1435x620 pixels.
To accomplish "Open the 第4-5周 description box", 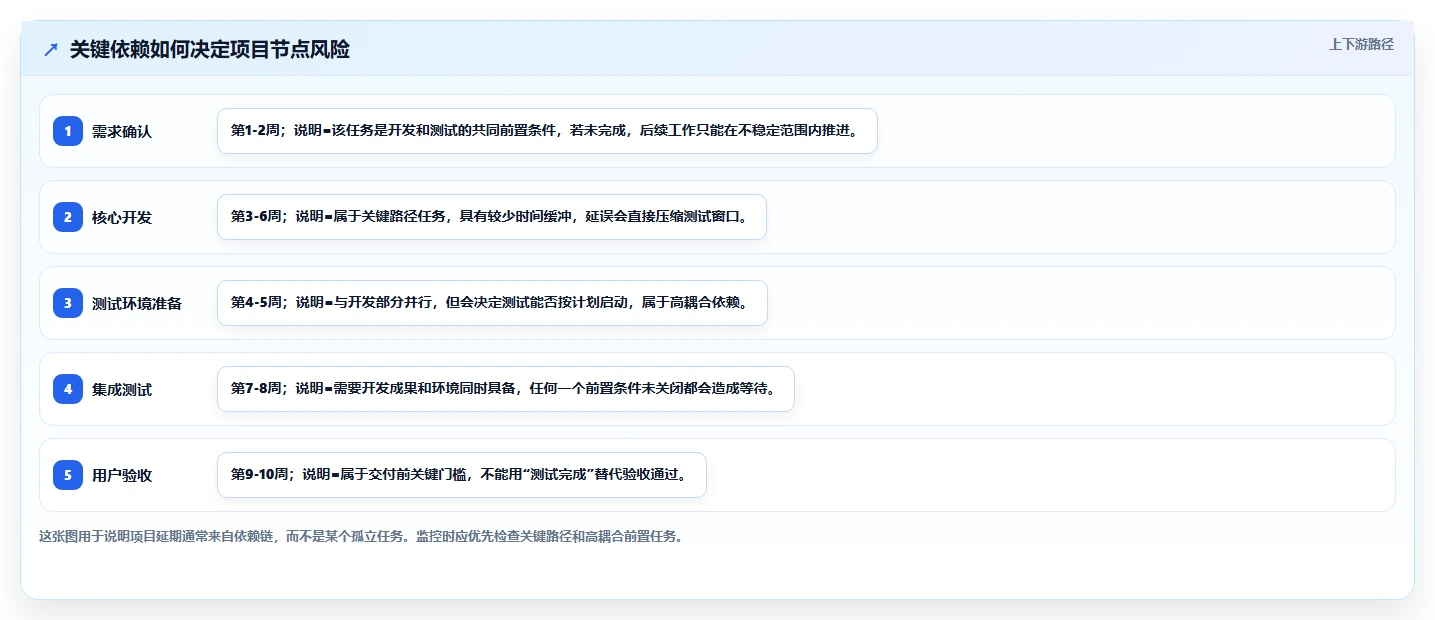I will pyautogui.click(x=492, y=303).
